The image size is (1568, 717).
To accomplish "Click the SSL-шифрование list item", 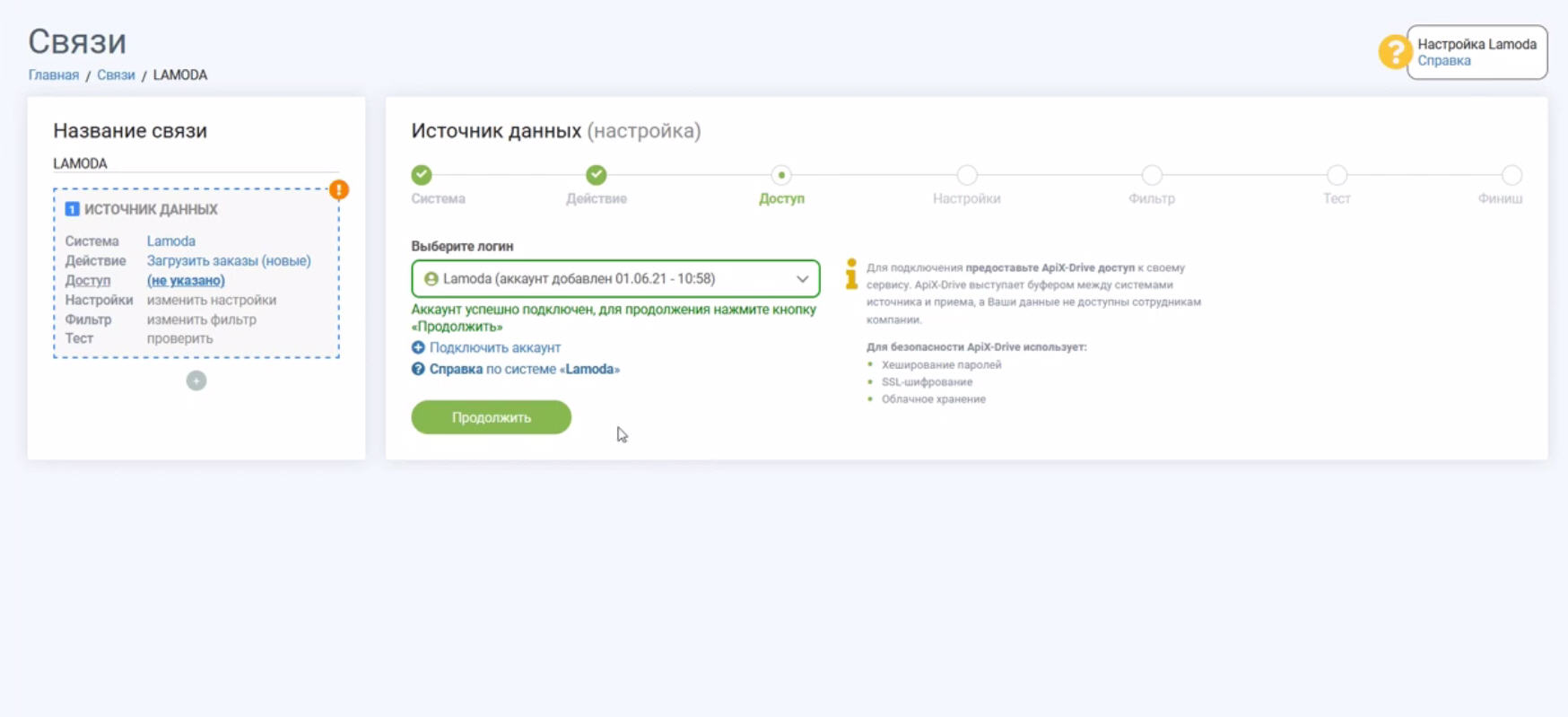I will pyautogui.click(x=927, y=381).
